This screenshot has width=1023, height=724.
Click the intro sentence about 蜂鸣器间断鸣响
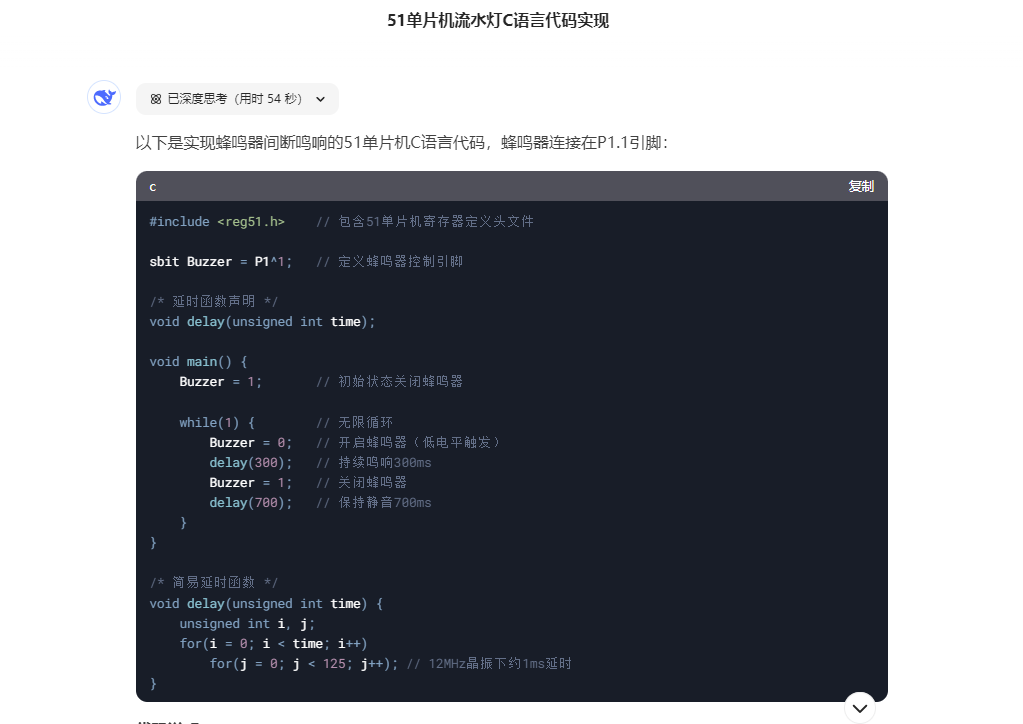point(402,142)
